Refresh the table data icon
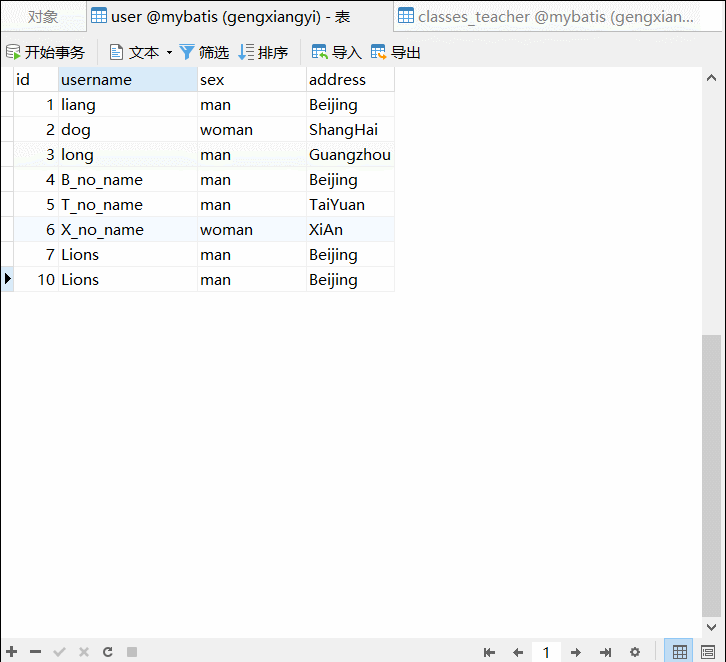This screenshot has width=726, height=662. [108, 652]
